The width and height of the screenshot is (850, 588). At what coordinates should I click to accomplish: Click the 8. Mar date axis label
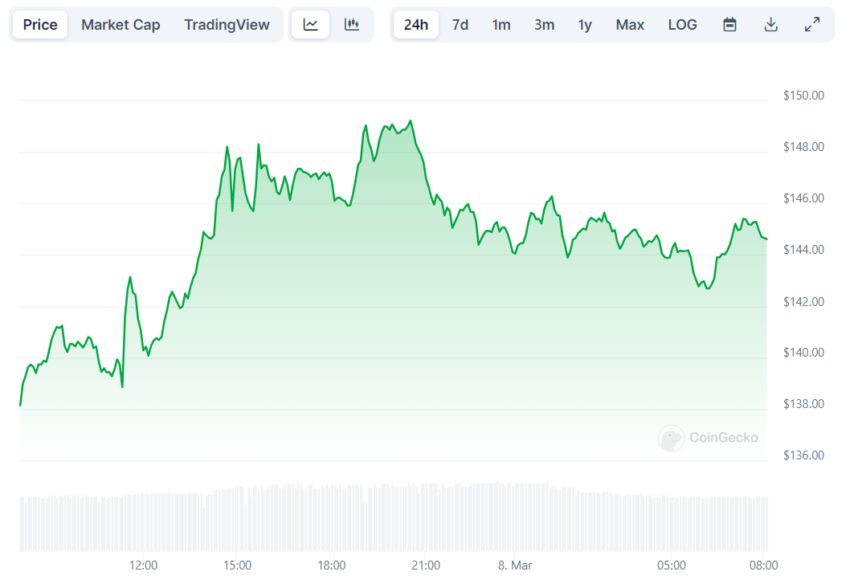pos(515,566)
